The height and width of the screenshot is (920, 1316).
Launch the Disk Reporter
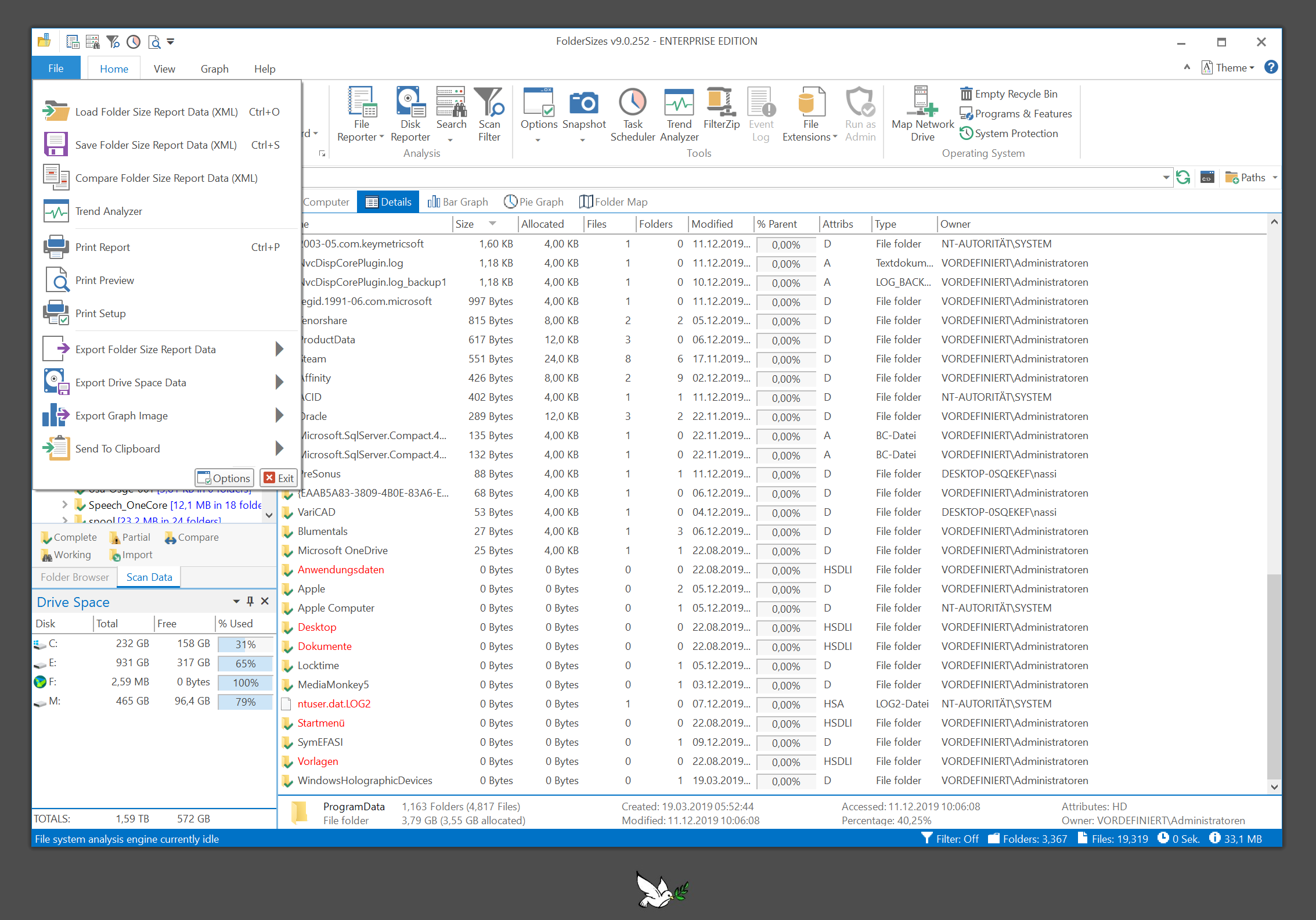[x=410, y=114]
